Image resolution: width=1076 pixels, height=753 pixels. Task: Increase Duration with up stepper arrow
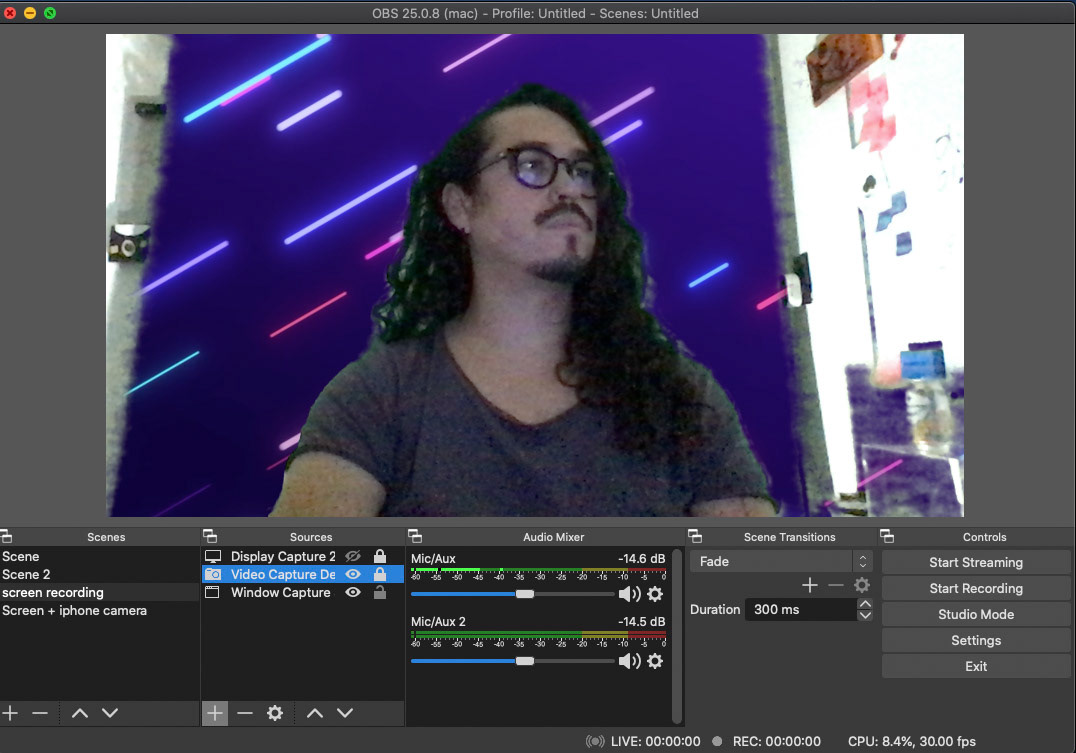tap(865, 604)
